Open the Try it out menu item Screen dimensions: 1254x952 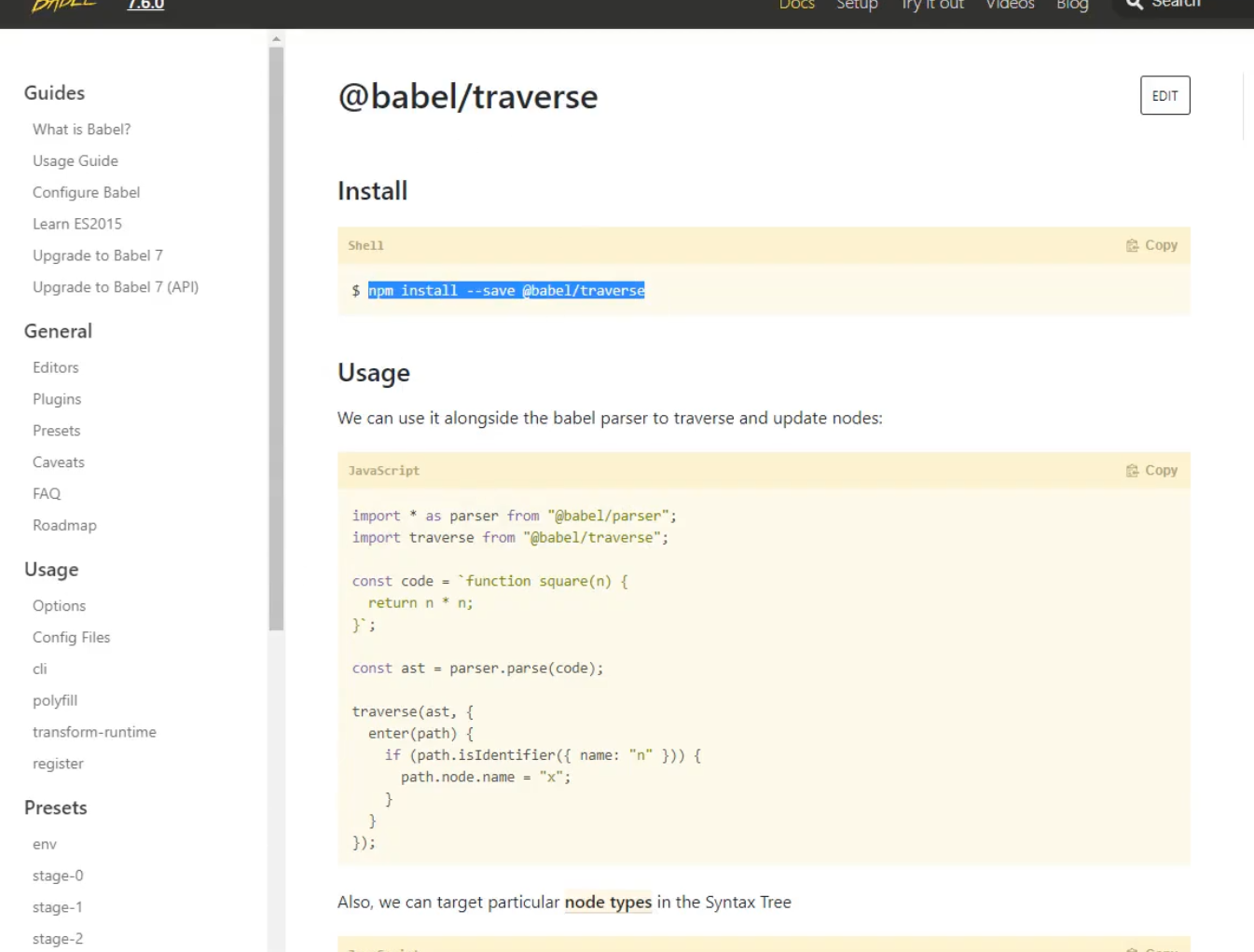(x=932, y=5)
